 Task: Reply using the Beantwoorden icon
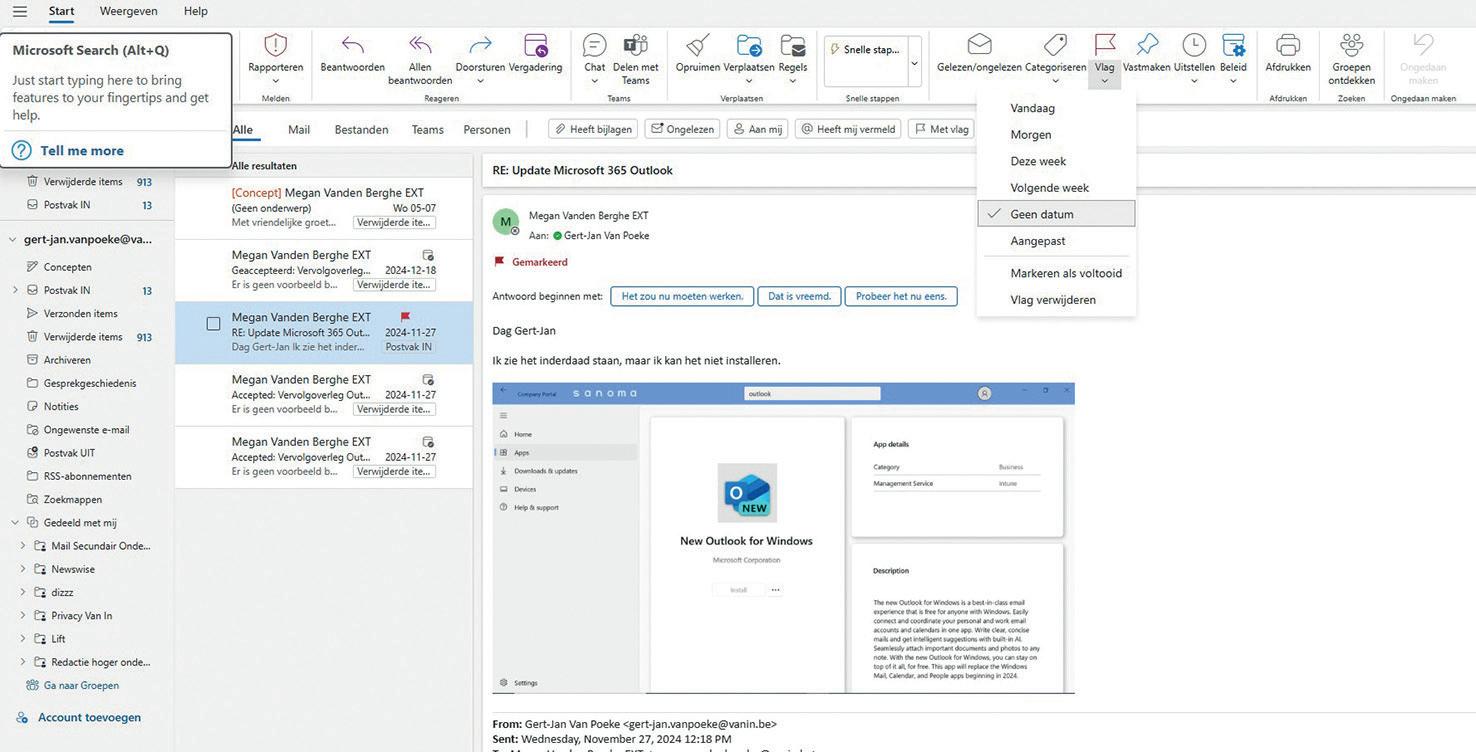(352, 45)
